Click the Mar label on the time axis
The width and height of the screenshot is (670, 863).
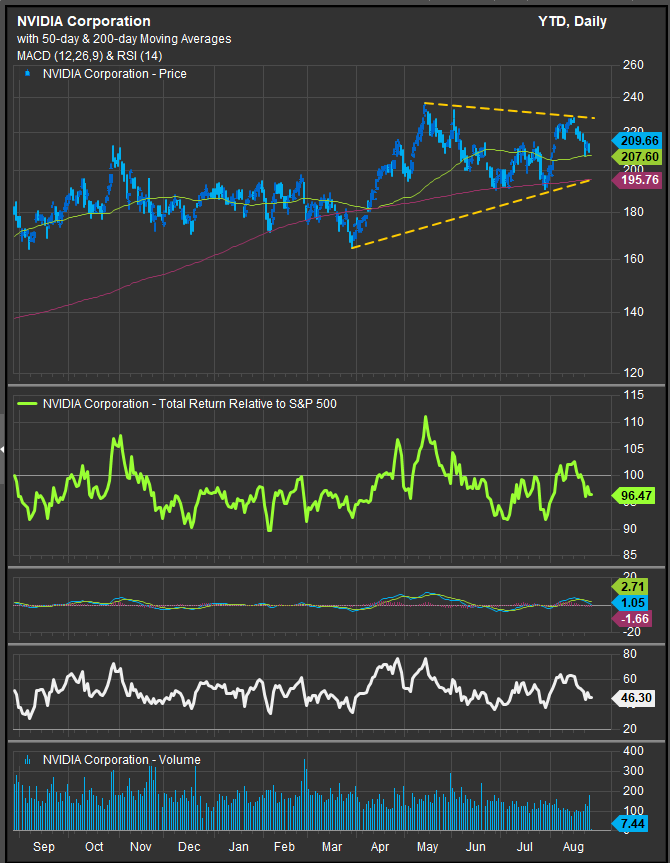[x=332, y=847]
